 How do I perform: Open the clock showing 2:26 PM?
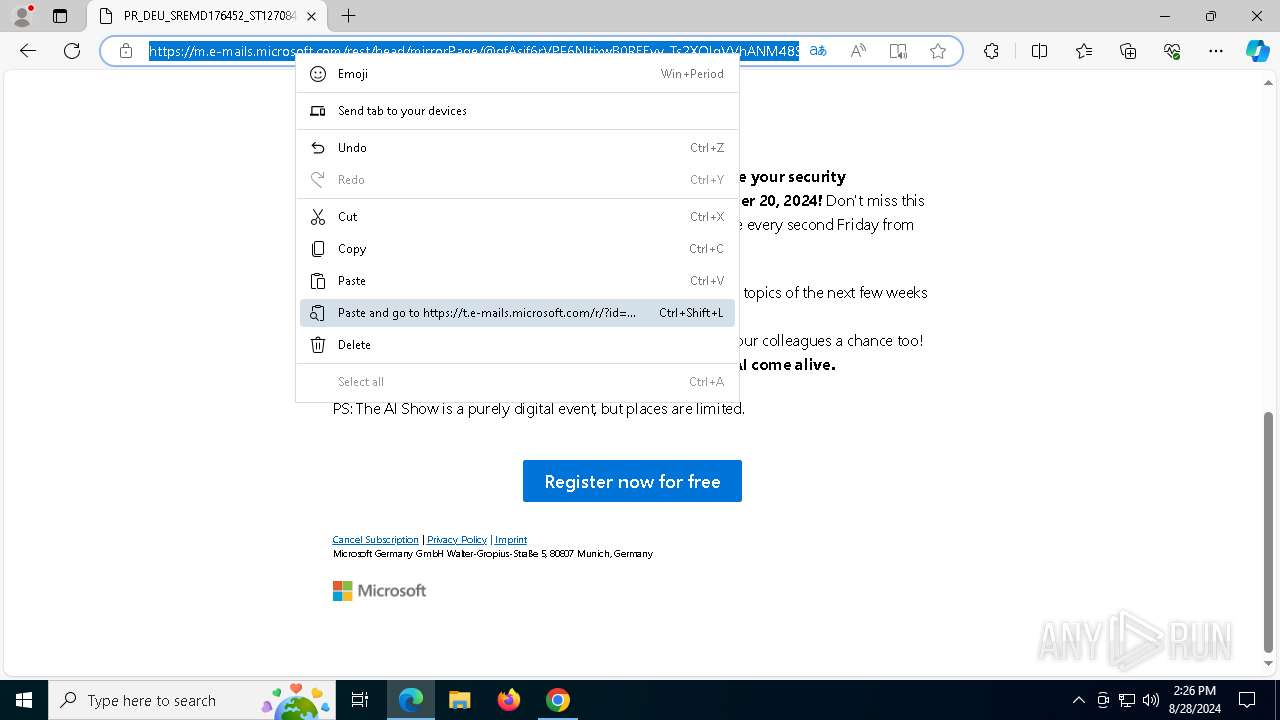[x=1194, y=700]
